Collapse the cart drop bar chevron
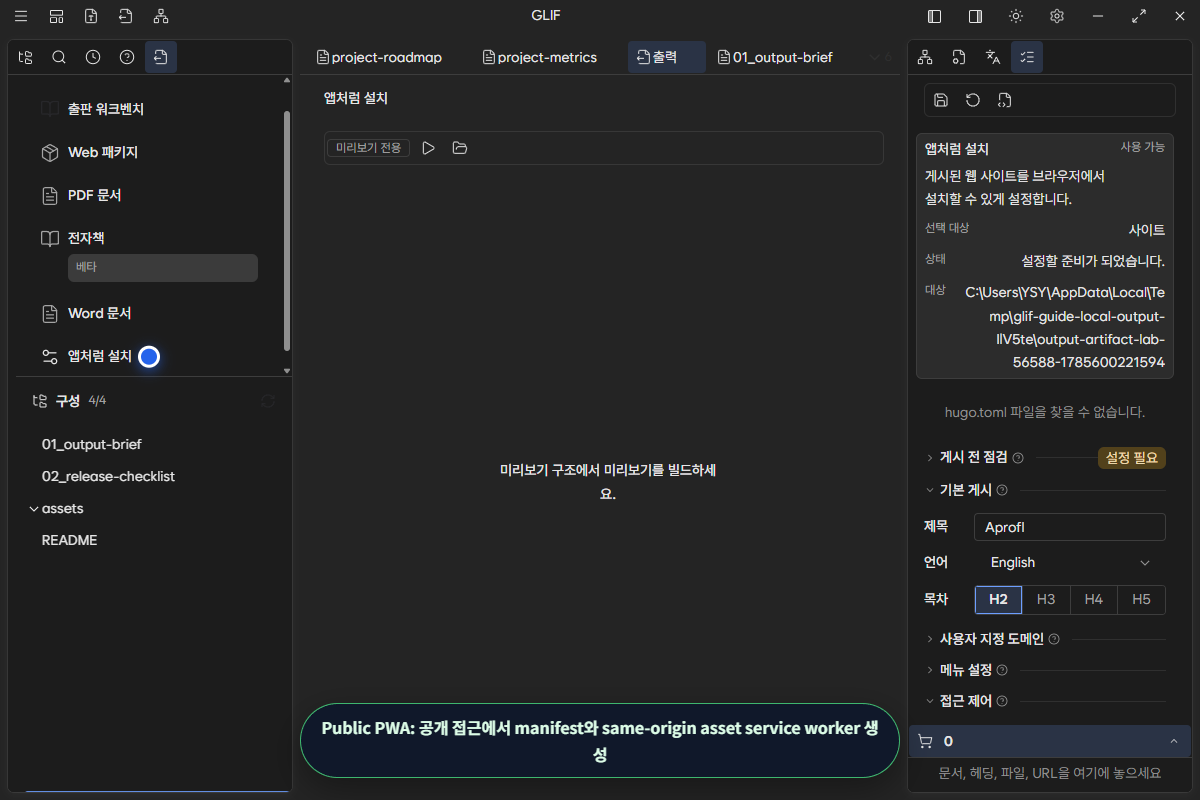The width and height of the screenshot is (1200, 800). [1173, 742]
